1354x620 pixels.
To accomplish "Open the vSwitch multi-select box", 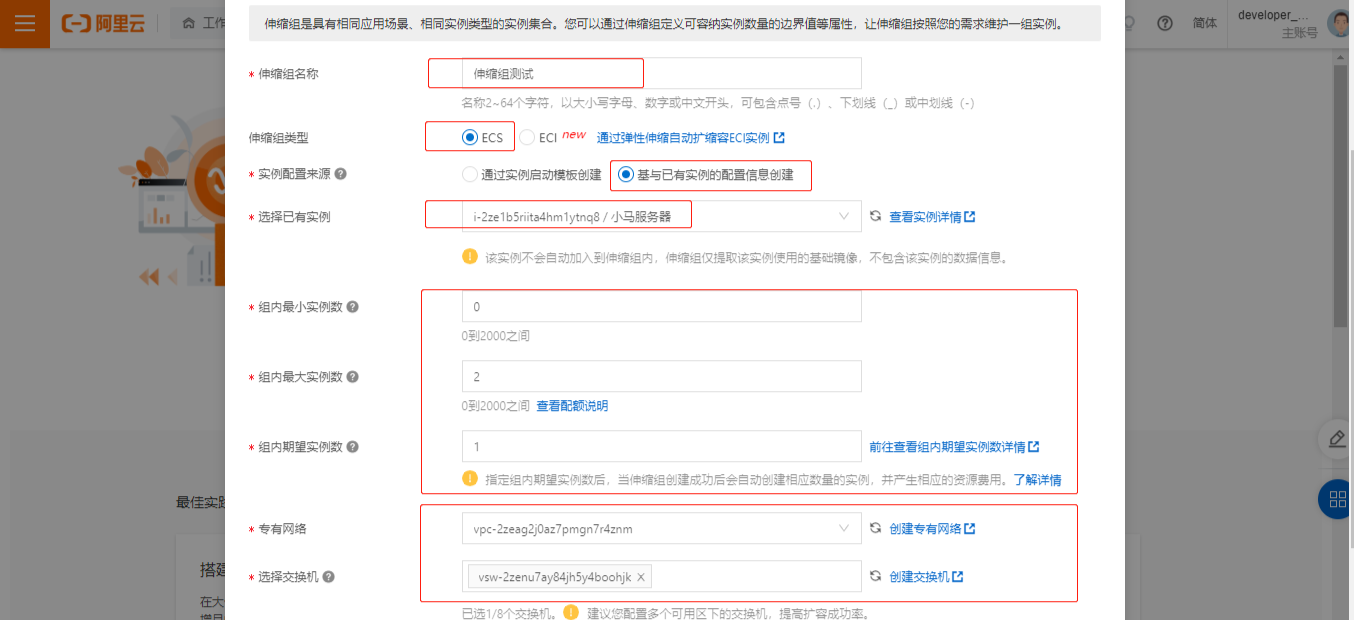I will pos(661,577).
